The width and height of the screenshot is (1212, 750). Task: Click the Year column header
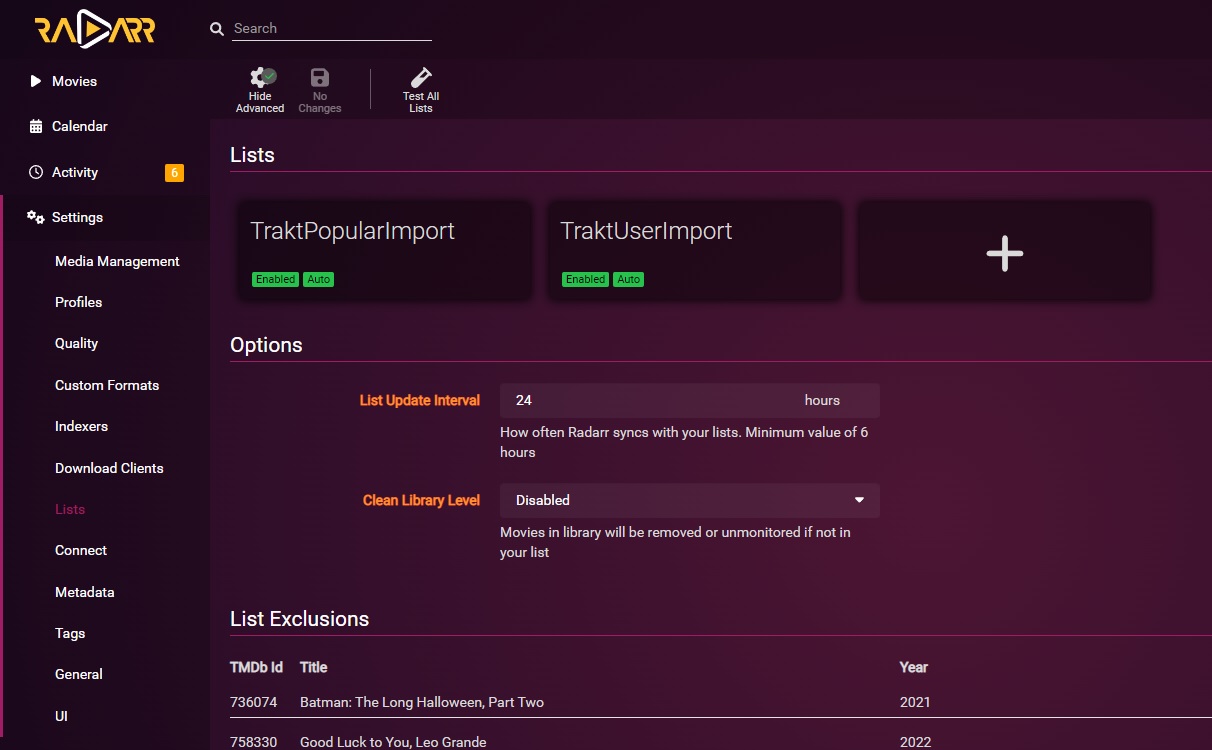tap(914, 667)
